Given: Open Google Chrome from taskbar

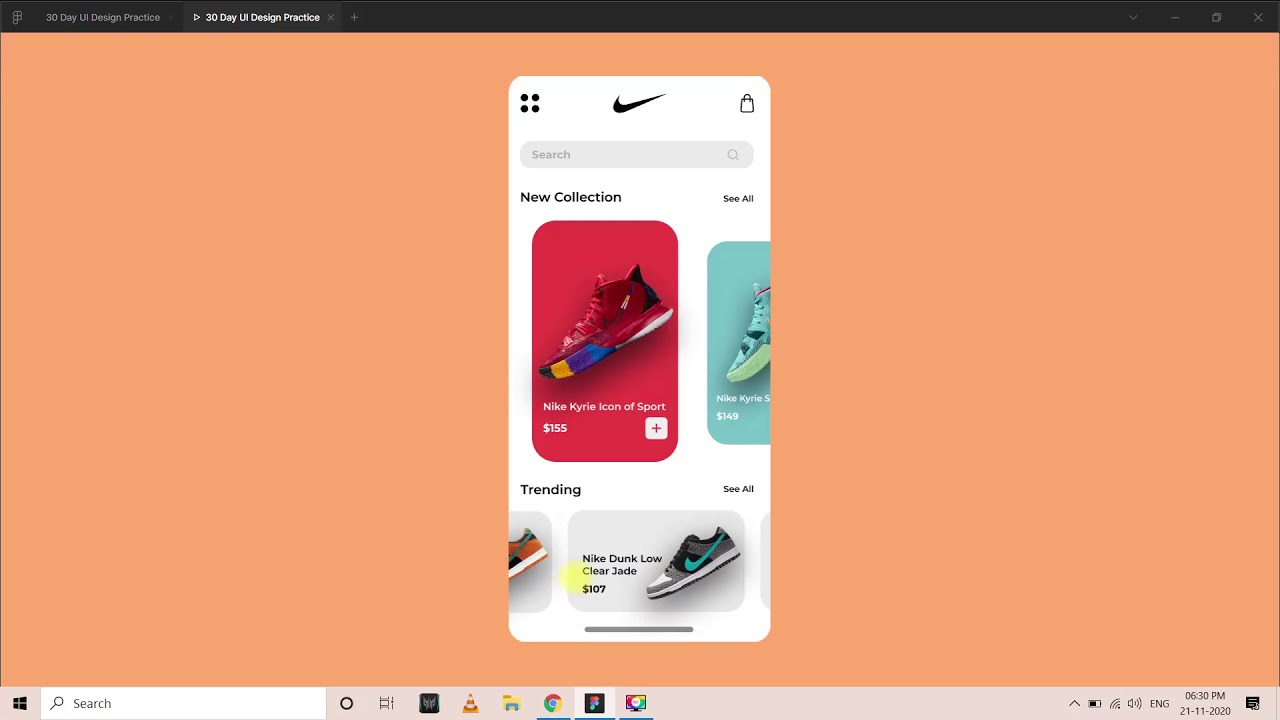Looking at the screenshot, I should (x=552, y=703).
